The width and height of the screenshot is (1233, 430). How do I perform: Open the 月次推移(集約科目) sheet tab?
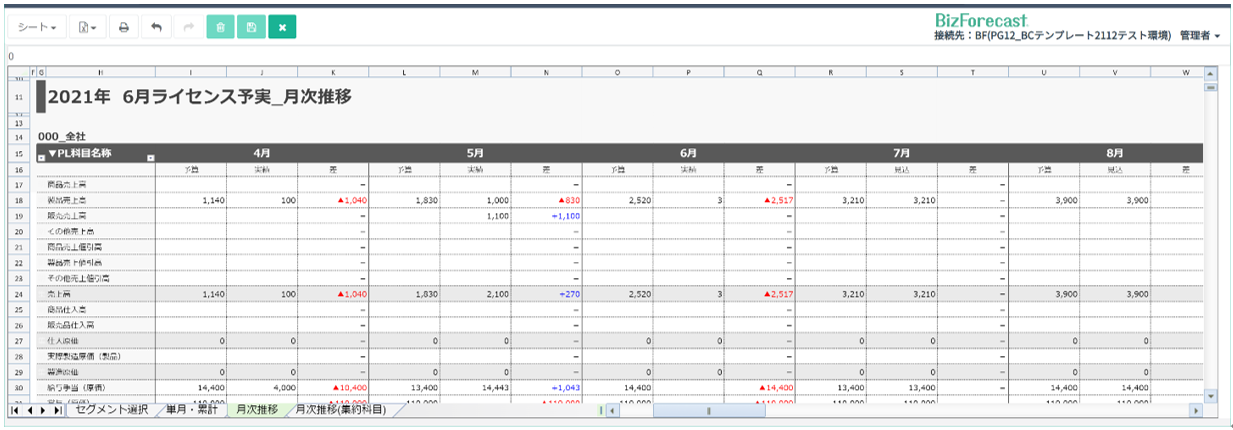pyautogui.click(x=340, y=410)
